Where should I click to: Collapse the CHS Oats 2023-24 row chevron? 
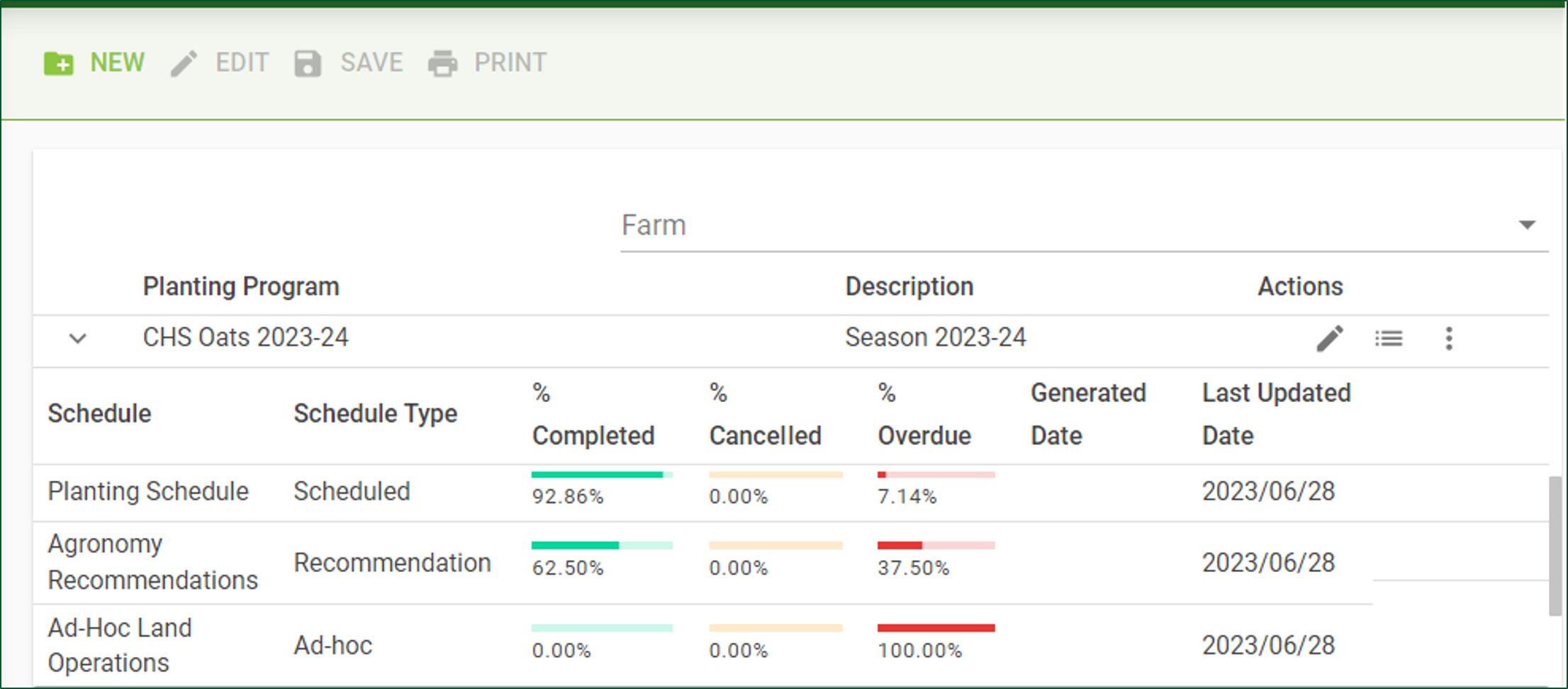click(78, 339)
